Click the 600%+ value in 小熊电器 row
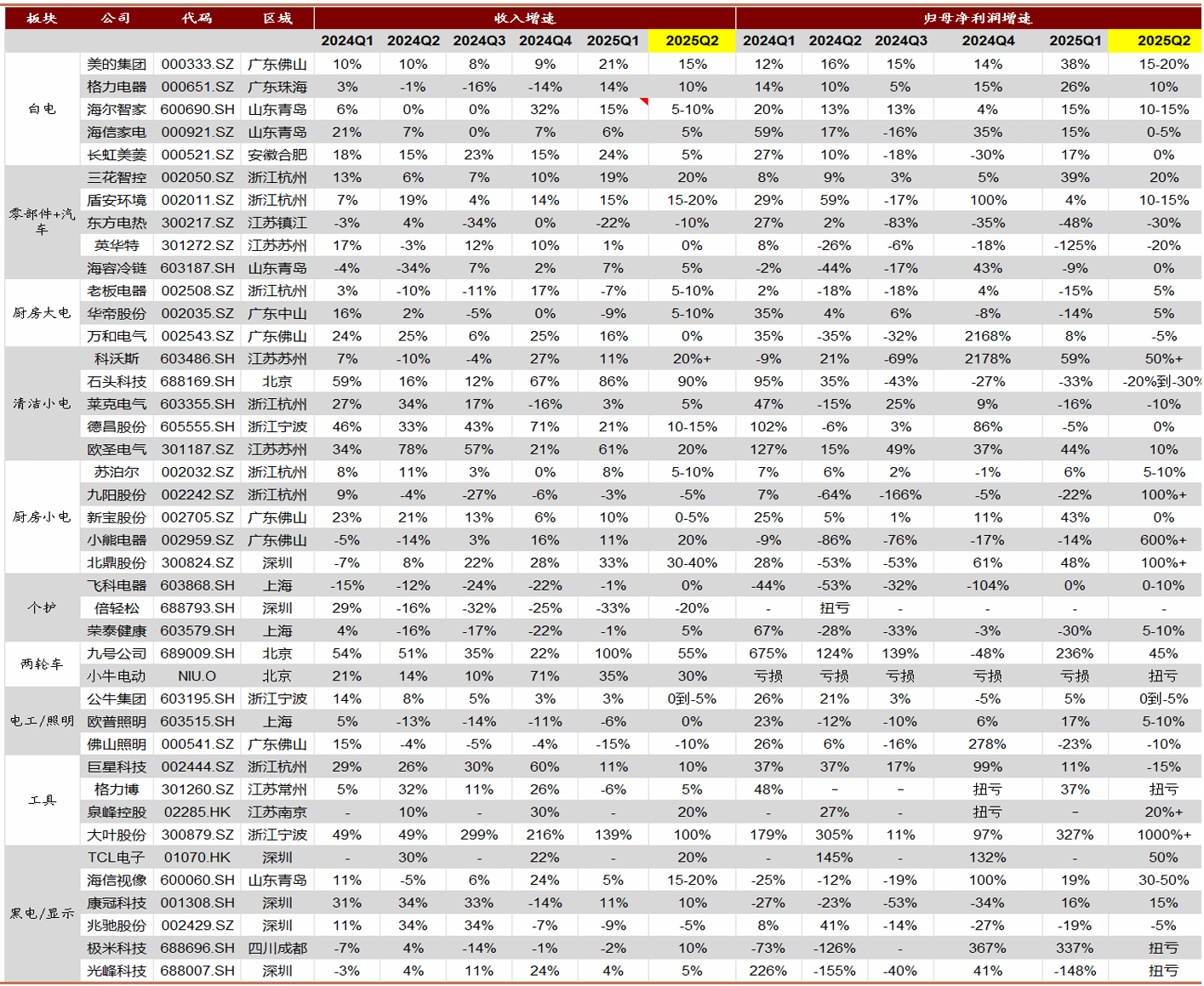The width and height of the screenshot is (1204, 986). (x=1163, y=539)
